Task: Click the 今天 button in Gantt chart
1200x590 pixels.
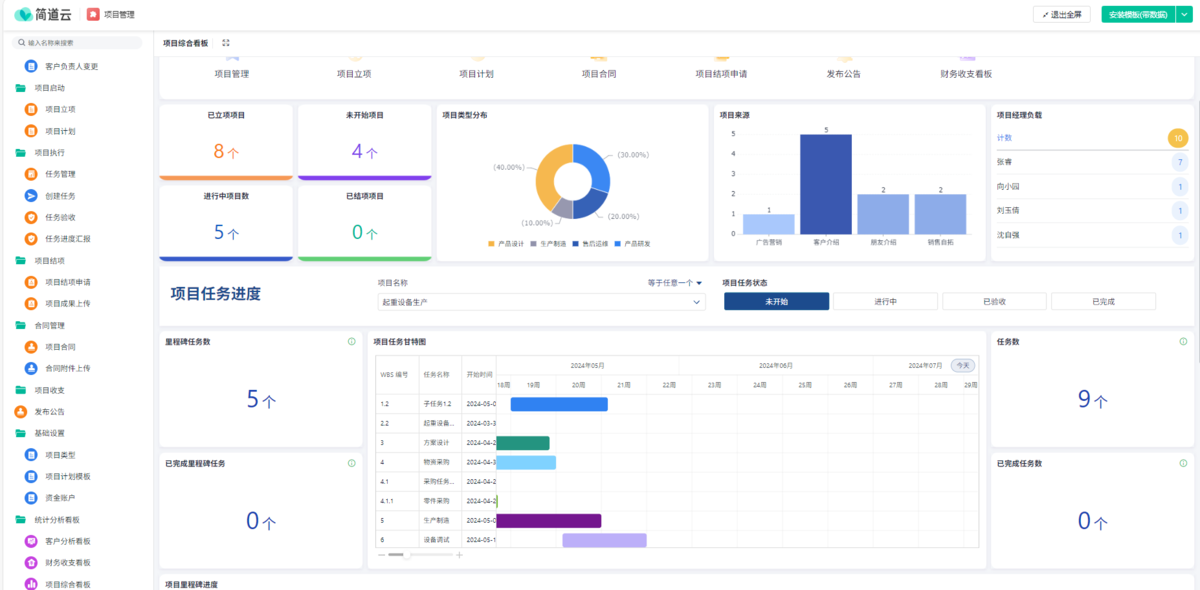Action: (x=962, y=366)
